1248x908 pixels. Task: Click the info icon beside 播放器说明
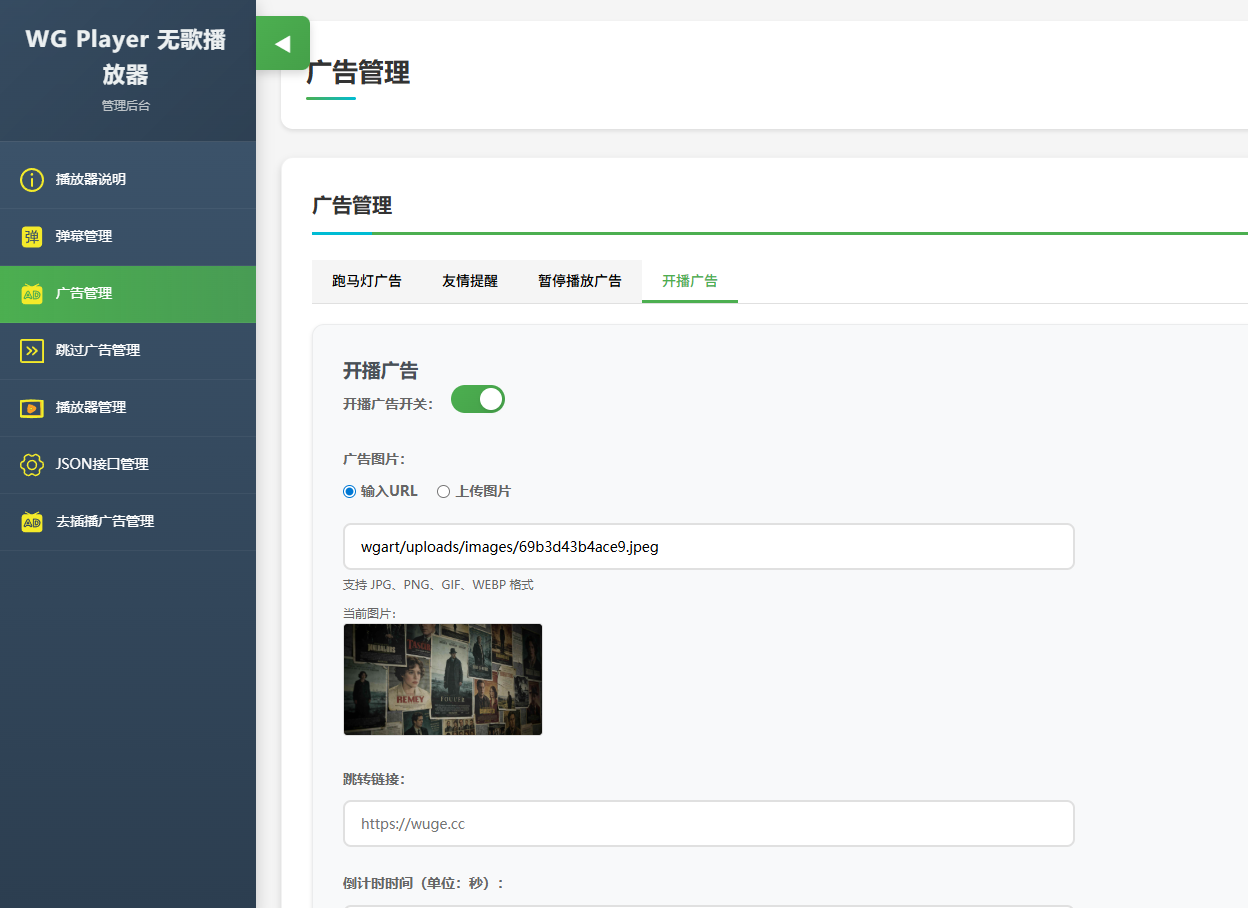pos(32,180)
